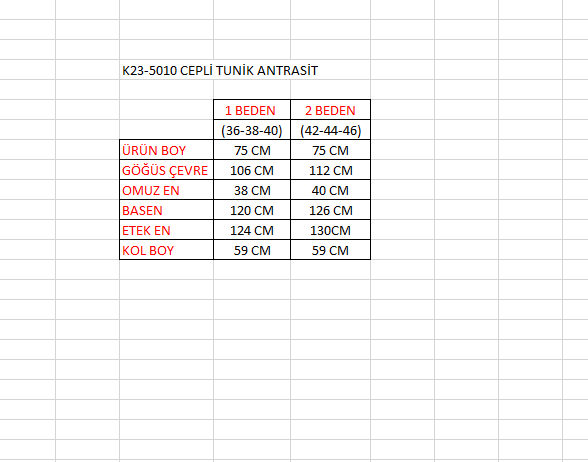Select the 1 BEDEN header cell

point(252,110)
